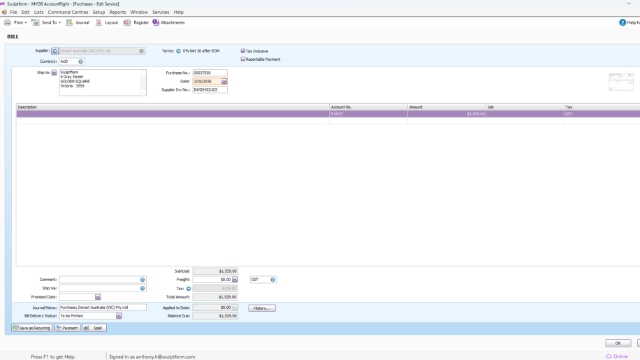
Task: Open the freight tax code GST arrow
Action: [273, 280]
